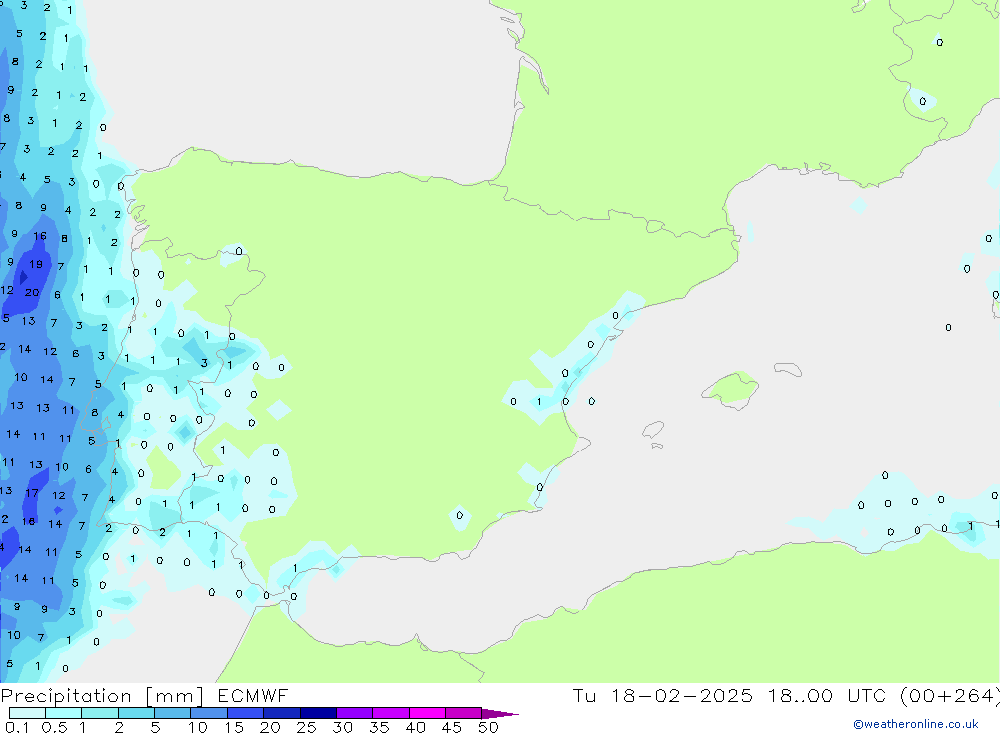Click the date '18-02-2025' in the timestamp
The width and height of the screenshot is (1000, 733).
[x=681, y=695]
